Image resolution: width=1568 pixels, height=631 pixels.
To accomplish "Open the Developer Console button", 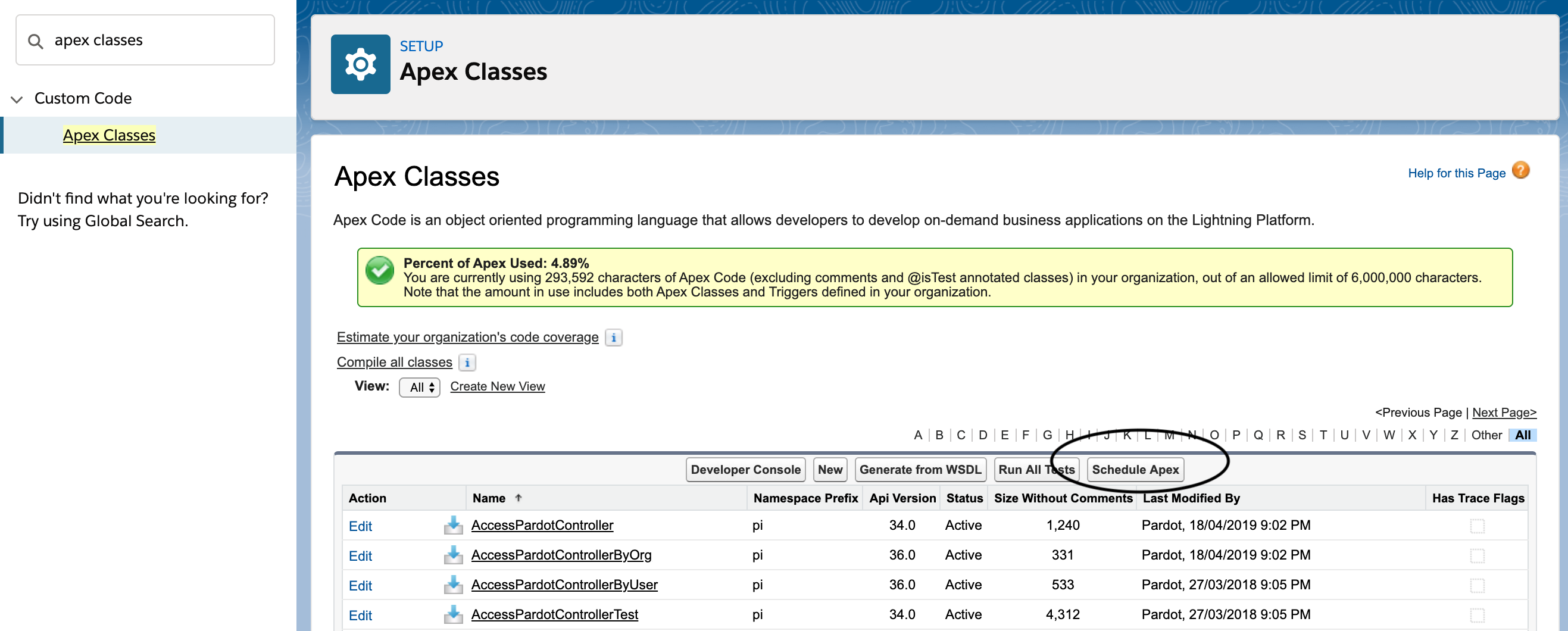I will [x=745, y=470].
